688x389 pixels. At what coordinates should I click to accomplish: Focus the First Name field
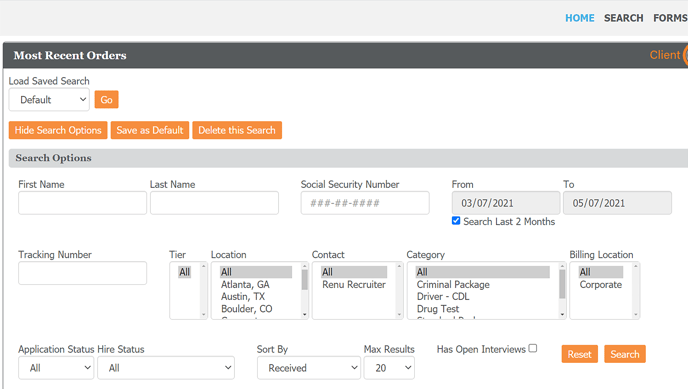point(82,203)
